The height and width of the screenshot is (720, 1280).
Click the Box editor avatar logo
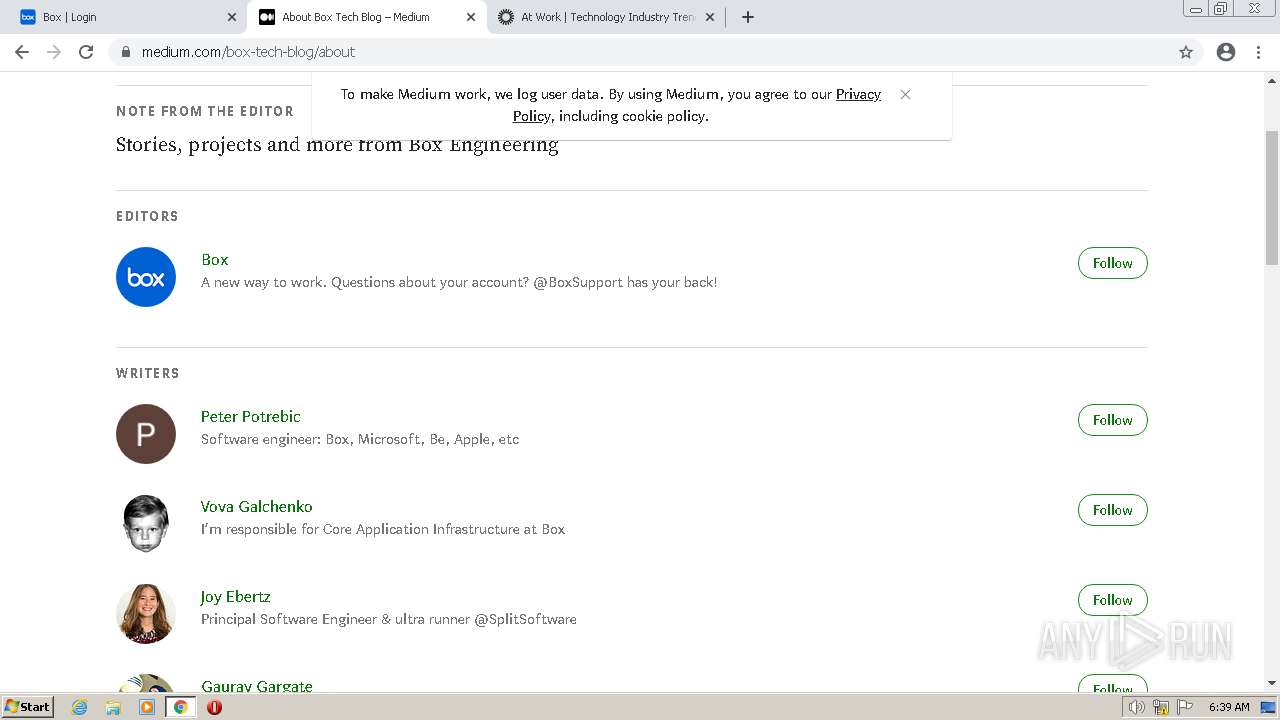146,277
